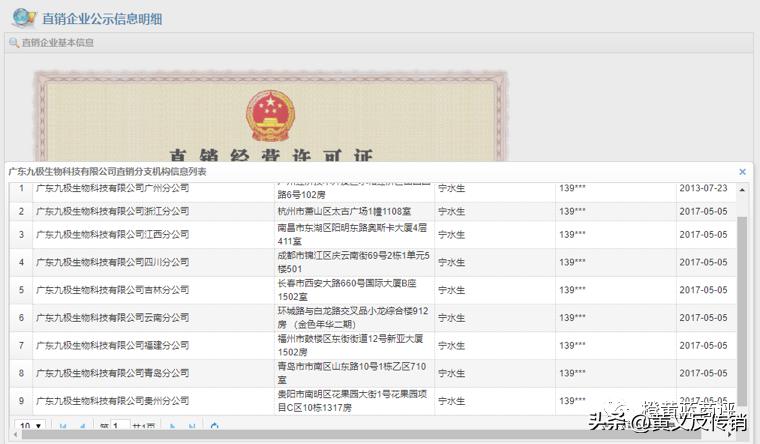760x444 pixels.
Task: Click the dialog title 广东九极生物科技有限公司直销分支机构信息列表
Action: (108, 172)
